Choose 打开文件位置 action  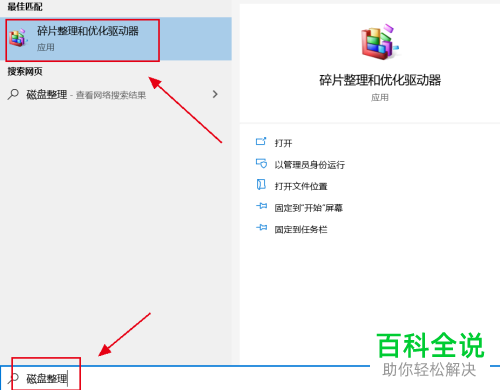point(301,186)
